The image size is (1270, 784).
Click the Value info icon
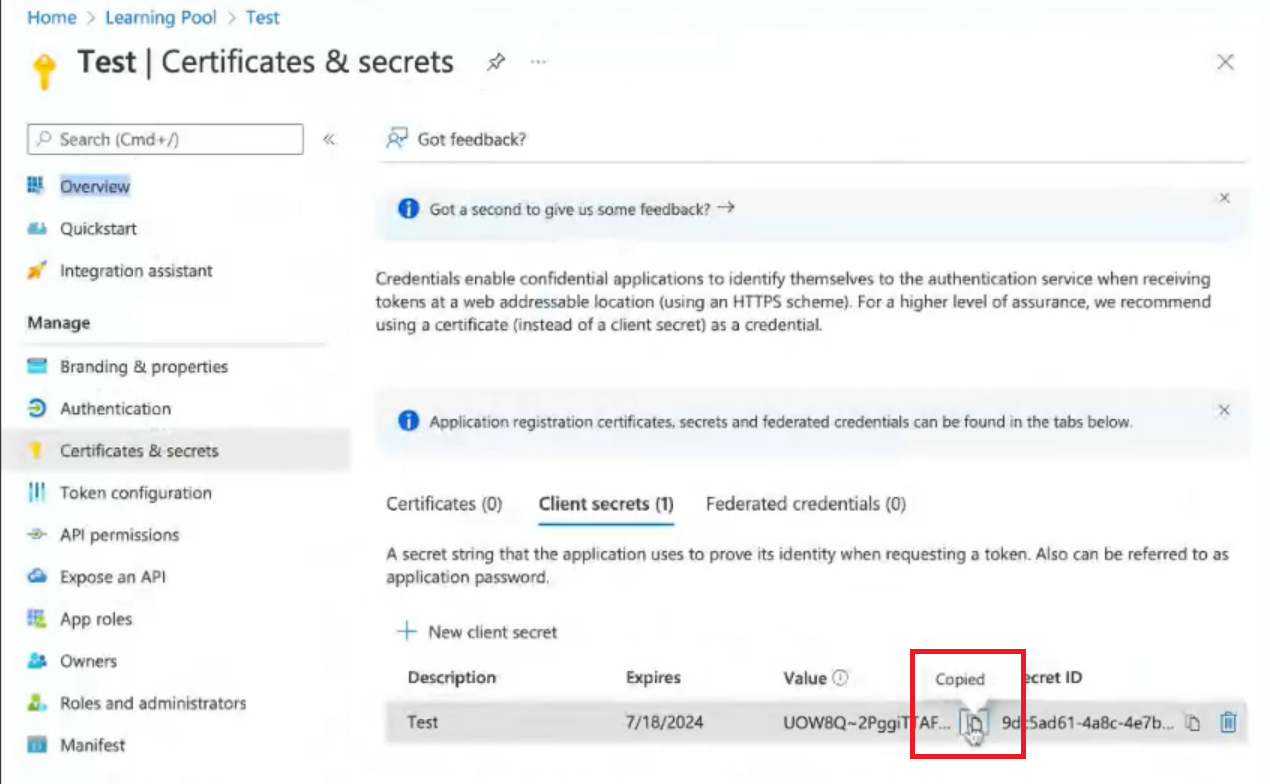point(840,678)
